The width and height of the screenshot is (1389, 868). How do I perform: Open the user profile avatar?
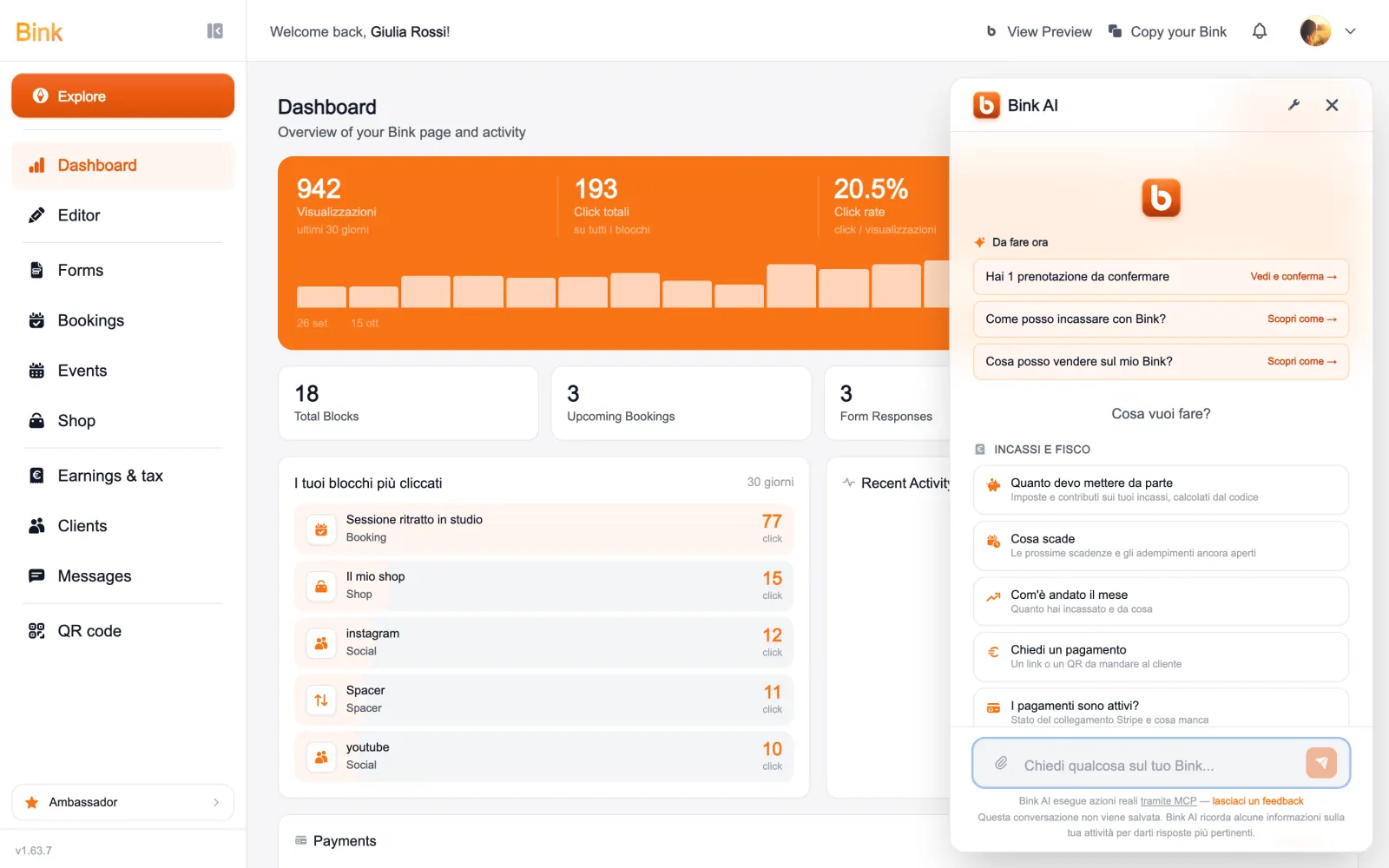pyautogui.click(x=1315, y=31)
